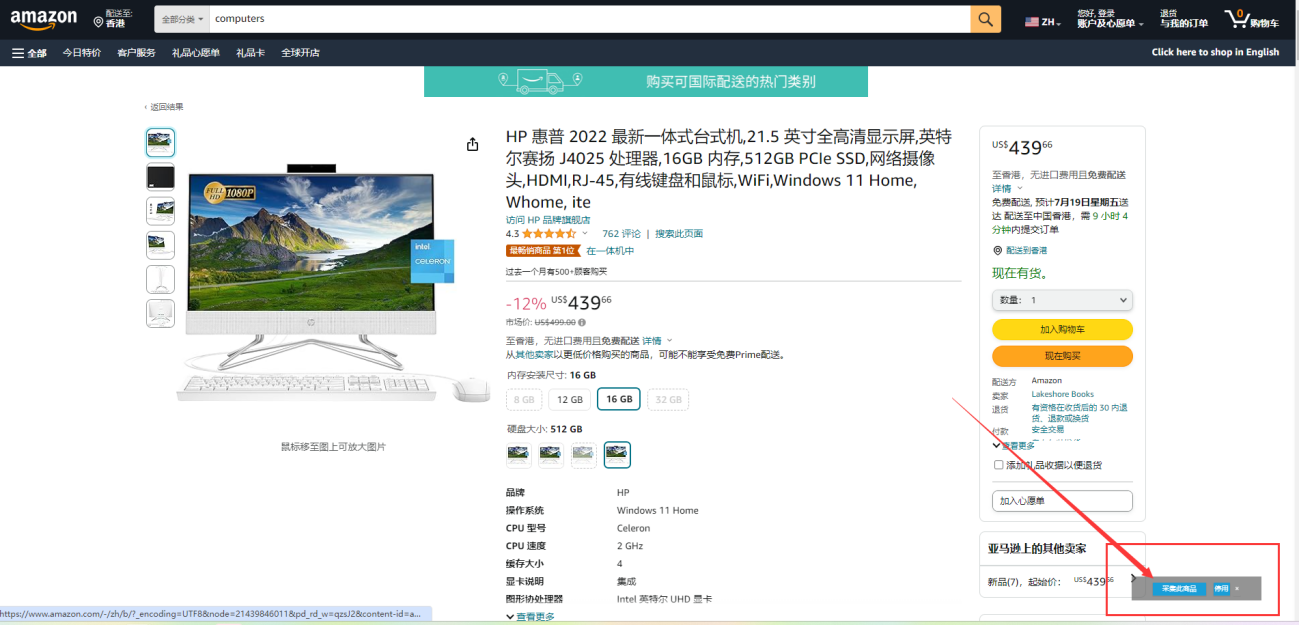Image resolution: width=1299 pixels, height=625 pixels.
Task: Click the share icon above product title
Action: (473, 145)
